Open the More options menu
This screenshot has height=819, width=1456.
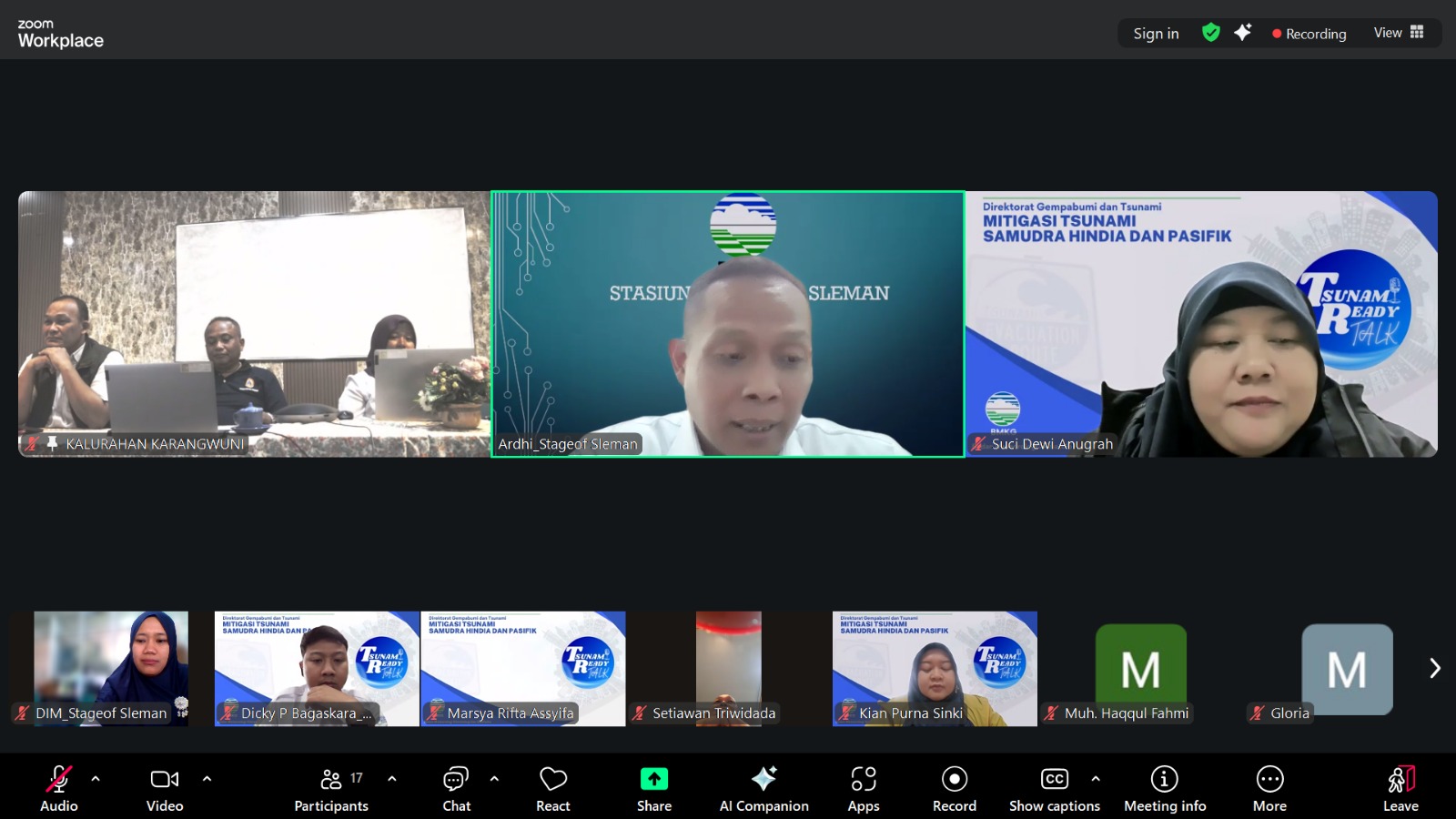click(x=1269, y=789)
